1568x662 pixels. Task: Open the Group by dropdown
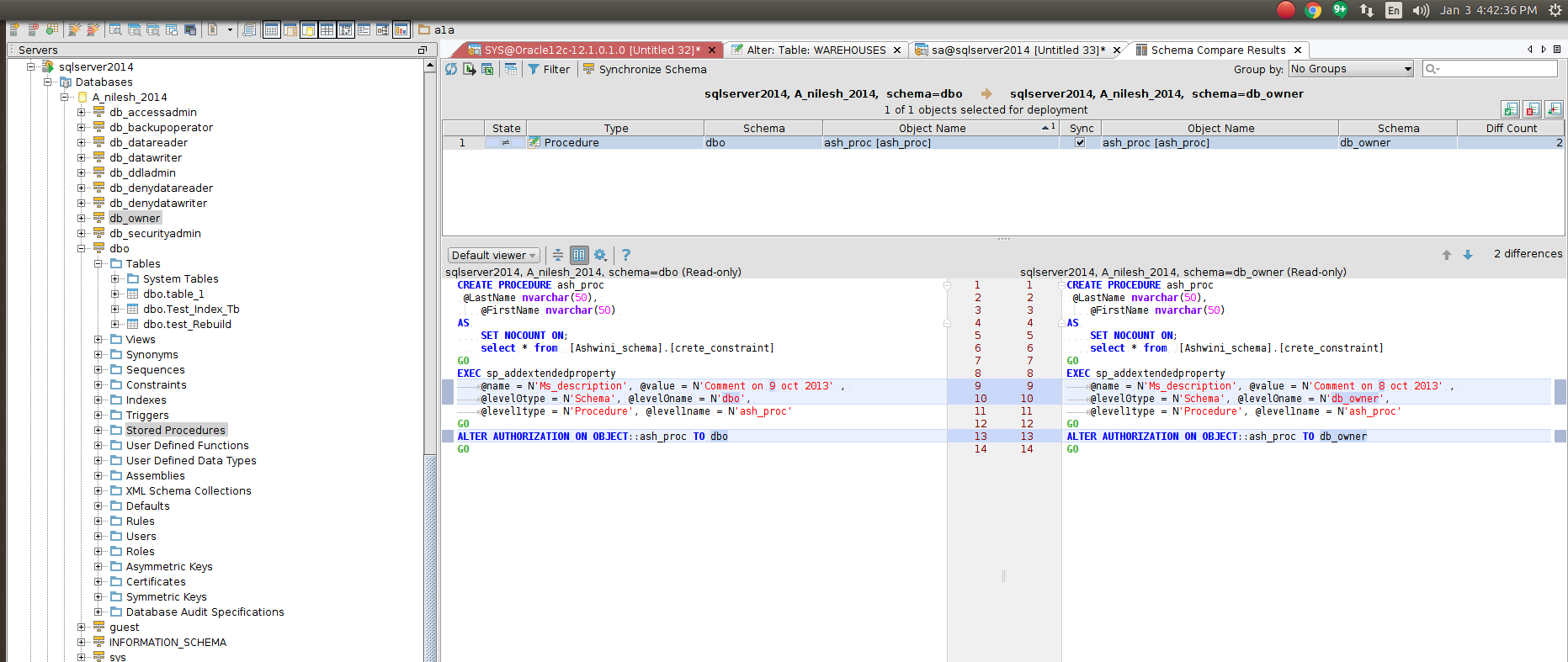[x=1351, y=69]
